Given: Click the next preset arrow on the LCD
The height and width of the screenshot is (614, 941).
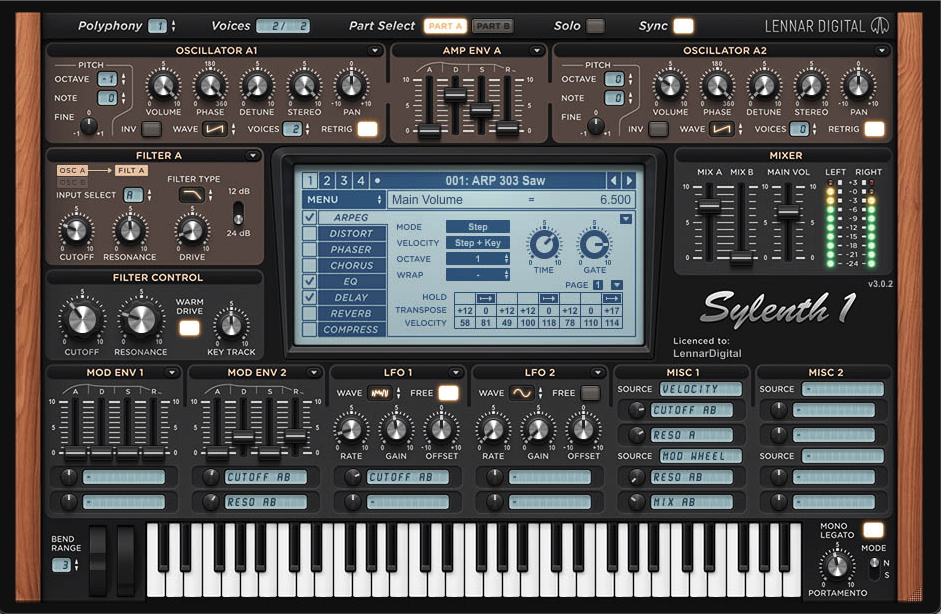Looking at the screenshot, I should tap(627, 180).
